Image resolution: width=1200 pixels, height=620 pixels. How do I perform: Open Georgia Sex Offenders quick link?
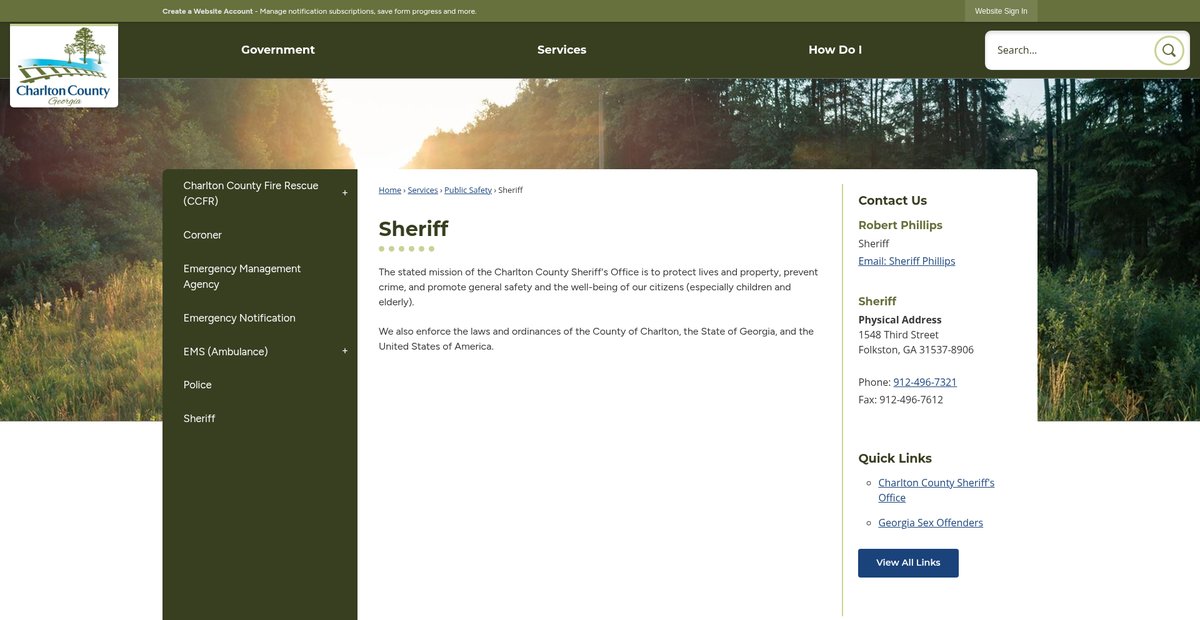click(930, 523)
